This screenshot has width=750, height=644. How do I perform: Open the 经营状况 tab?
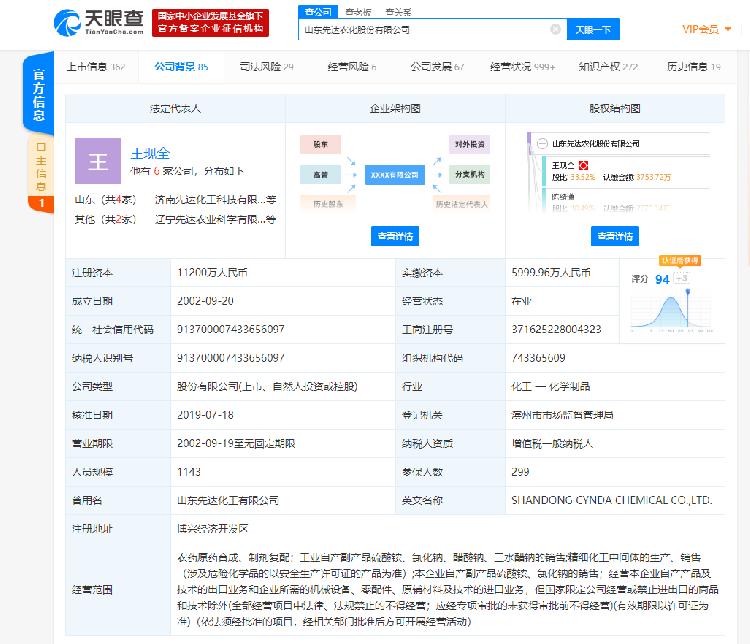click(x=522, y=67)
